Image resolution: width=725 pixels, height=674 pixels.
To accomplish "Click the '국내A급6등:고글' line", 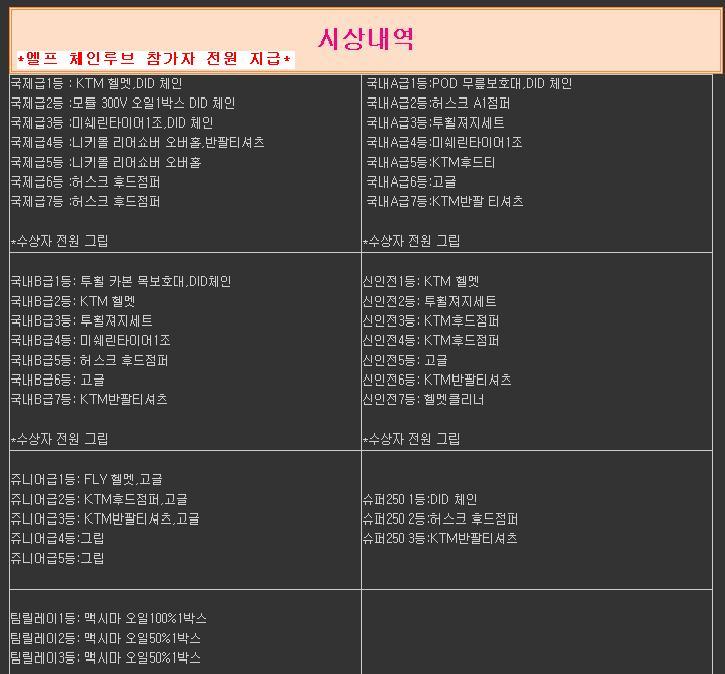I will (411, 182).
